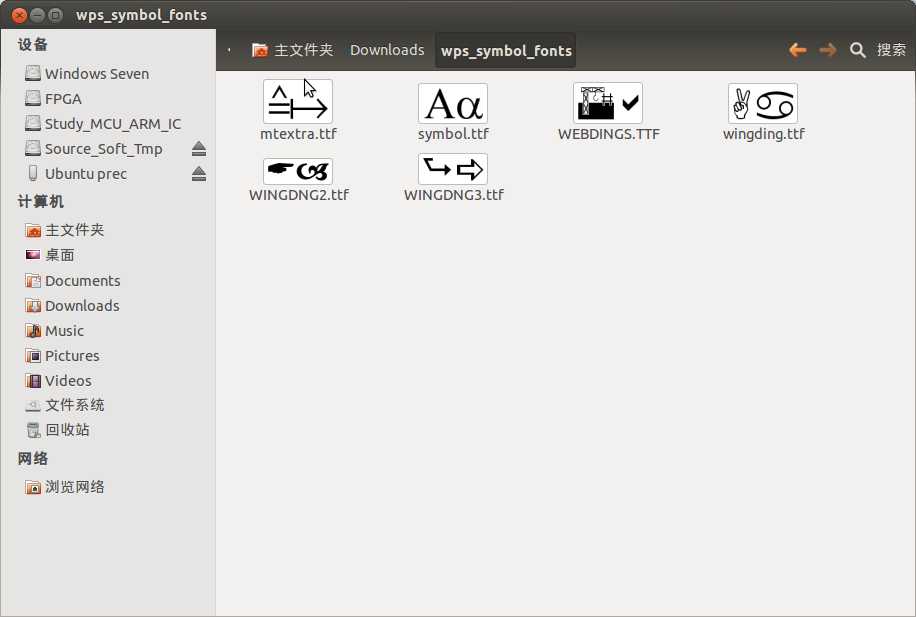Select the symbol.ttf font file icon
This screenshot has width=916, height=617.
tap(453, 103)
